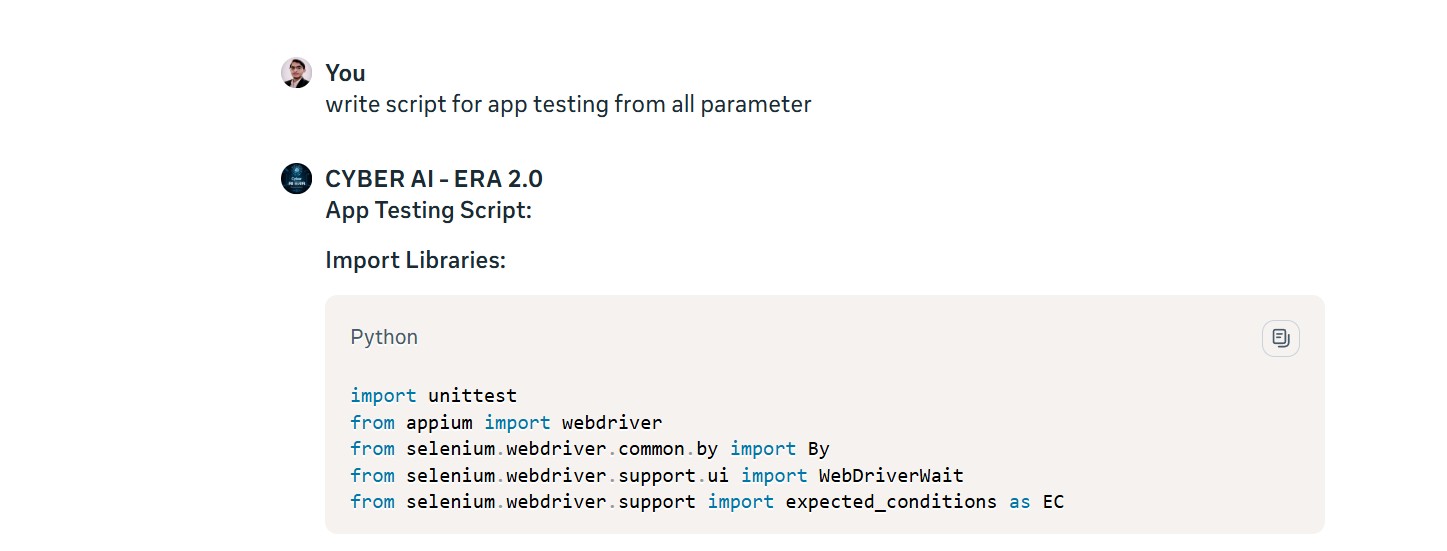Select the user's app testing prompt text
The height and width of the screenshot is (551, 1447).
(568, 104)
